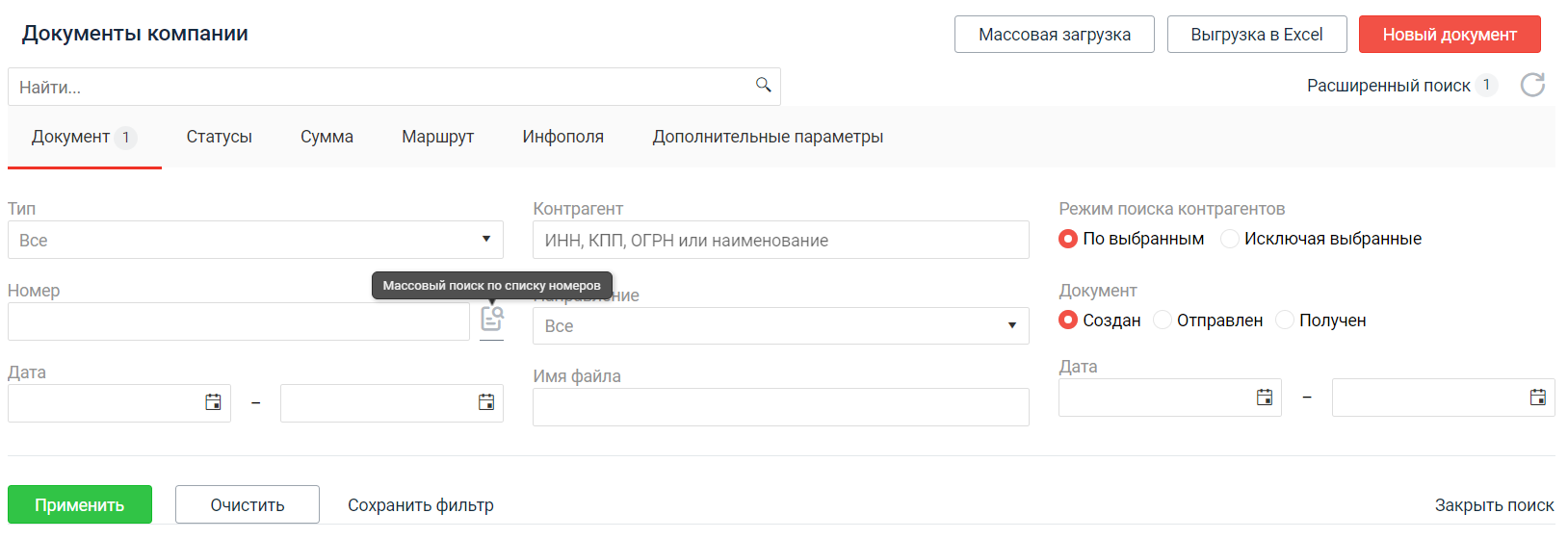This screenshot has height=539, width=1568.
Task: Click the red 'Новый документ' button
Action: coord(1450,34)
